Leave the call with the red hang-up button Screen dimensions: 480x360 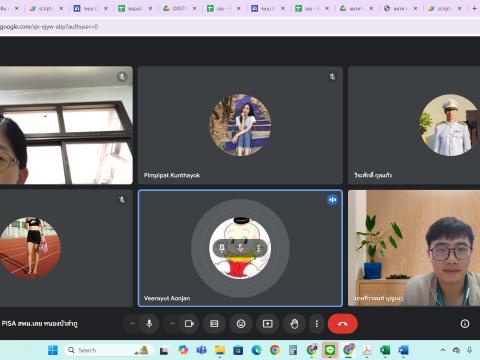coord(343,323)
